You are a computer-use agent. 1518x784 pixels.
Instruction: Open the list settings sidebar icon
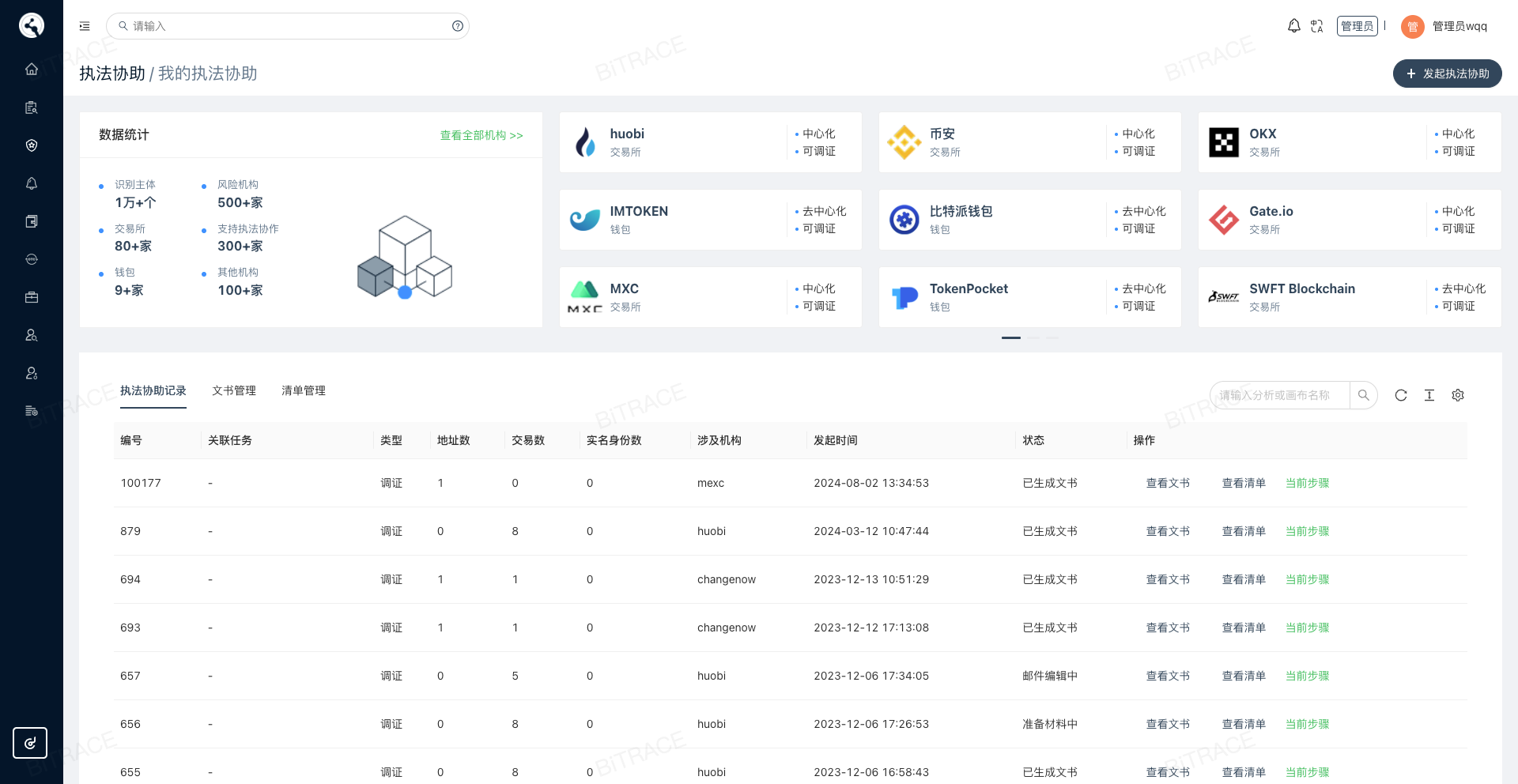click(x=32, y=411)
